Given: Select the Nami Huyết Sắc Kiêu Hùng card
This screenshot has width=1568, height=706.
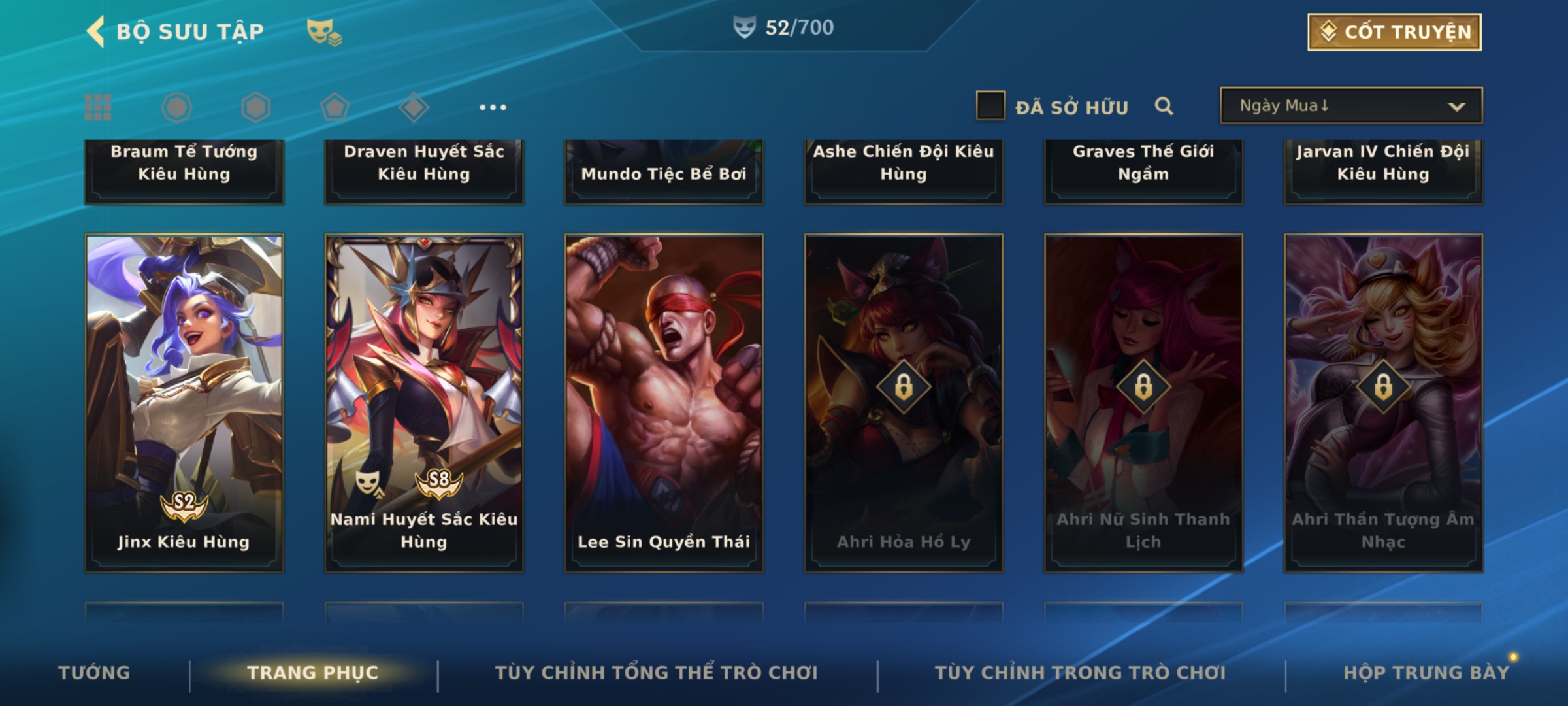Looking at the screenshot, I should click(x=424, y=403).
